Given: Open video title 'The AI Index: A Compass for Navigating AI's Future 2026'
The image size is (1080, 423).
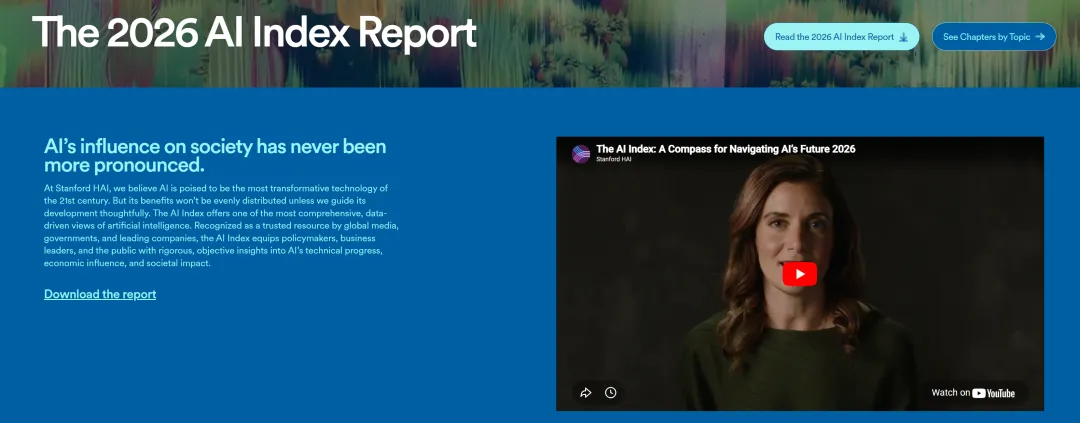Looking at the screenshot, I should (x=725, y=149).
